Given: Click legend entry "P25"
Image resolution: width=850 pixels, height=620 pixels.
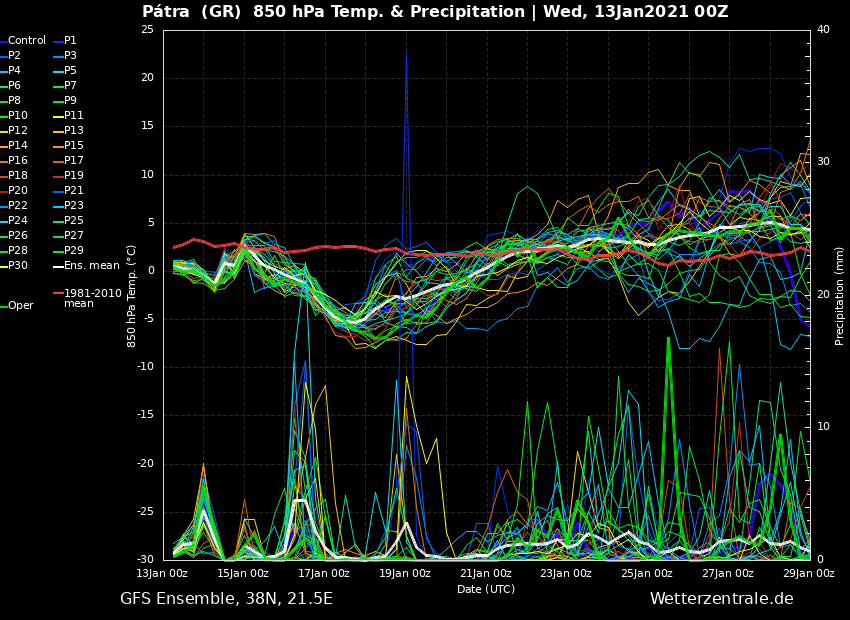Looking at the screenshot, I should coord(69,221).
